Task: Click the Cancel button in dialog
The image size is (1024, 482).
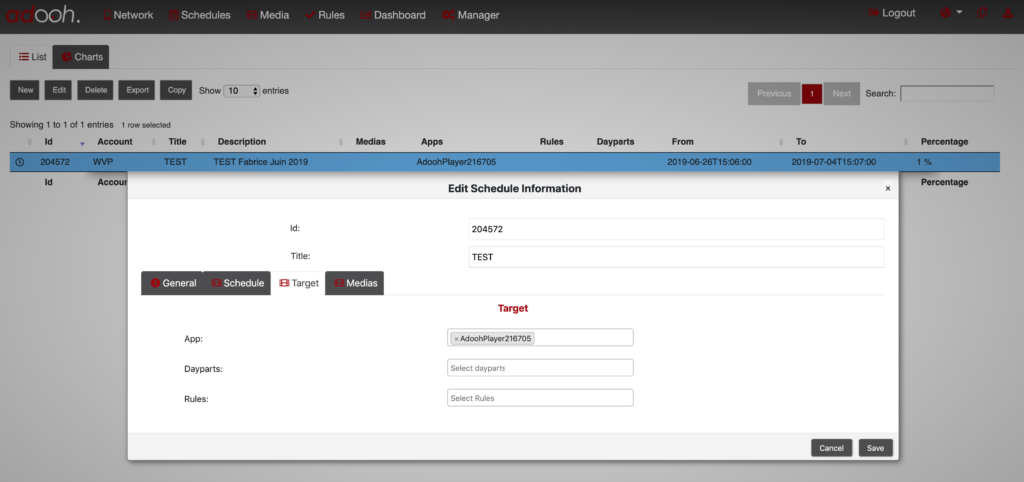Action: tap(831, 448)
